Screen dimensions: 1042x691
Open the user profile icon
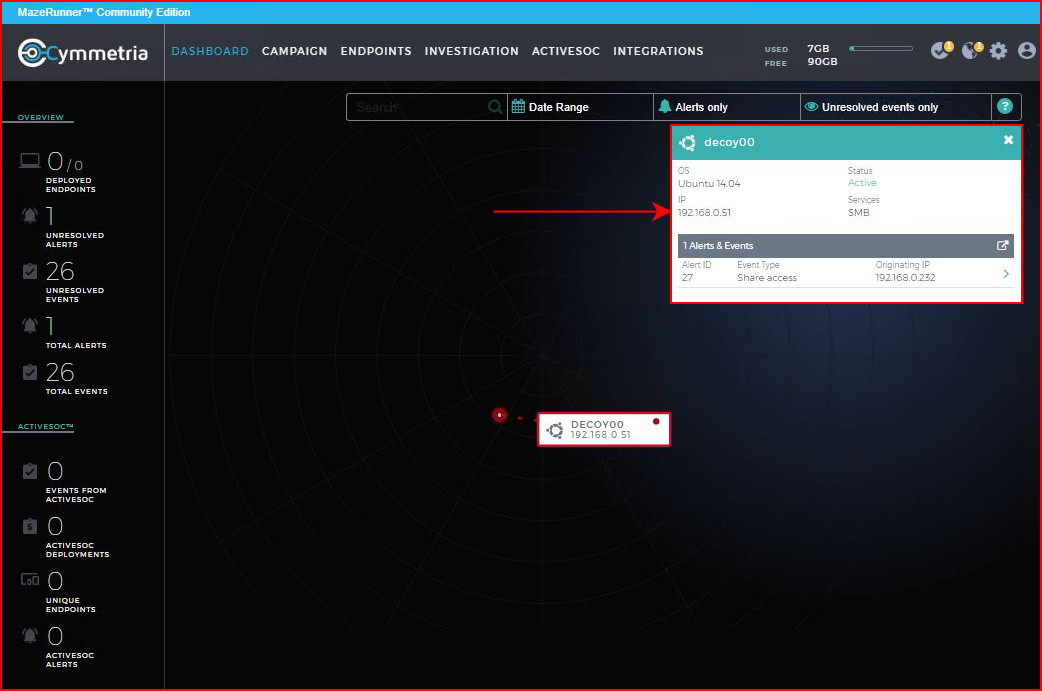[x=1027, y=50]
